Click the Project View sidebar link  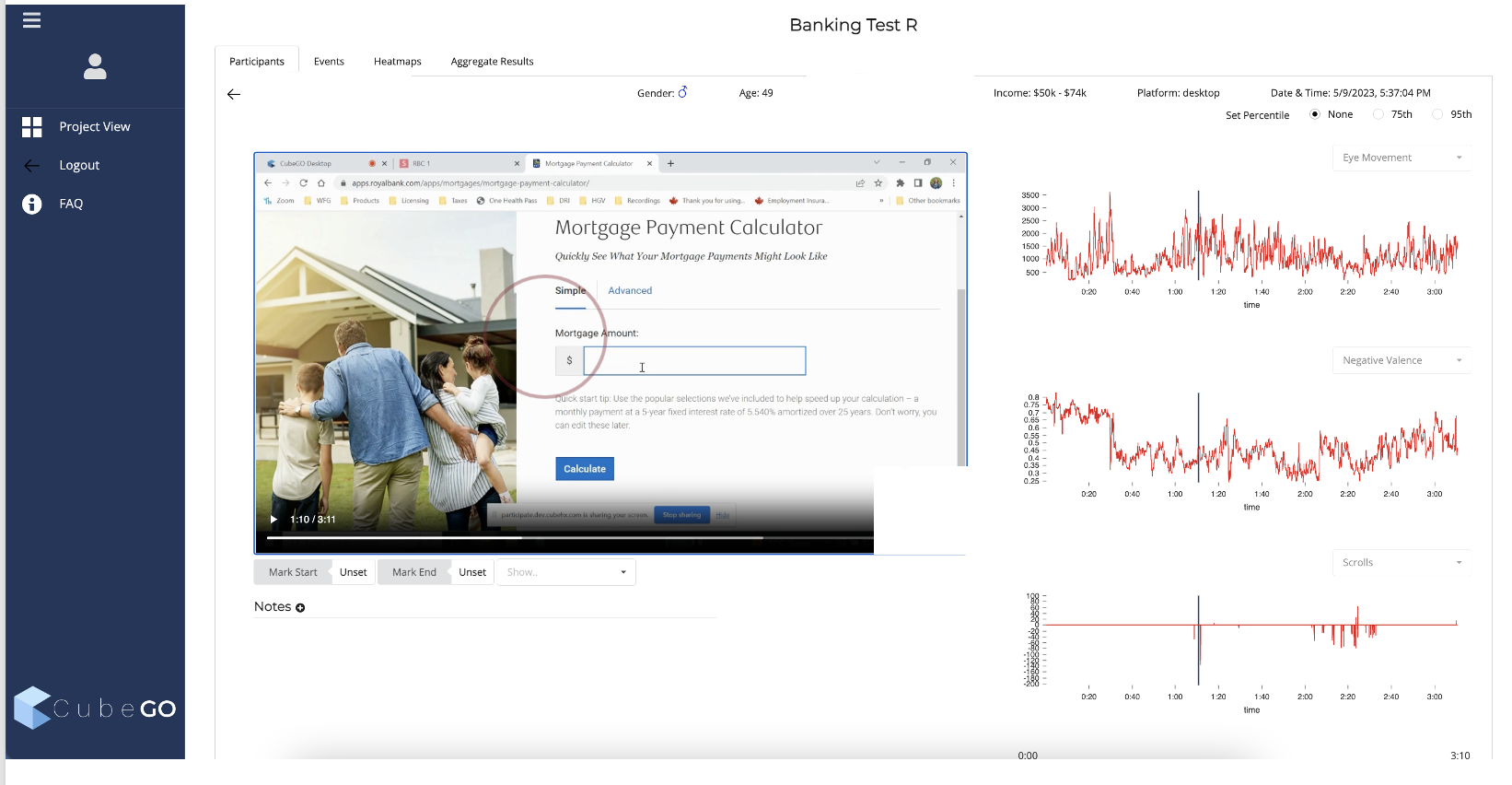click(x=95, y=127)
